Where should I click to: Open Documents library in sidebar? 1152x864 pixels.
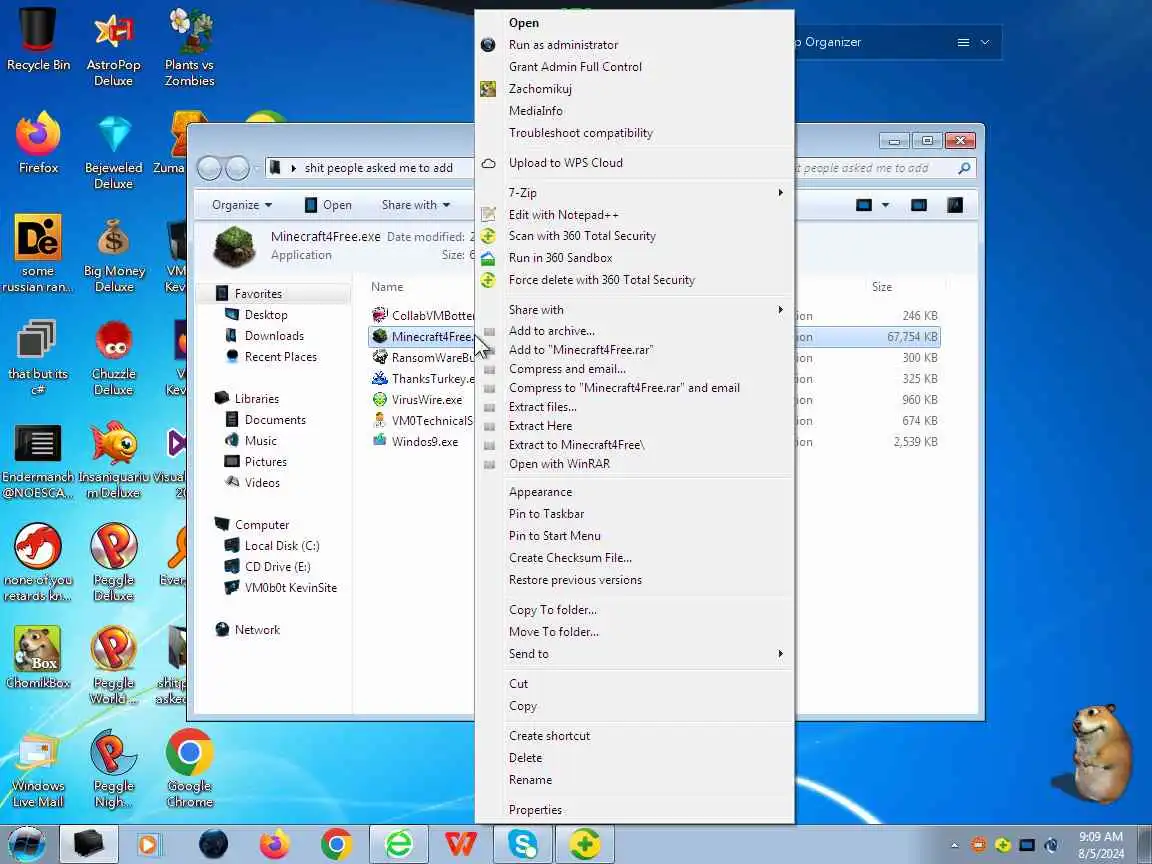tap(275, 420)
